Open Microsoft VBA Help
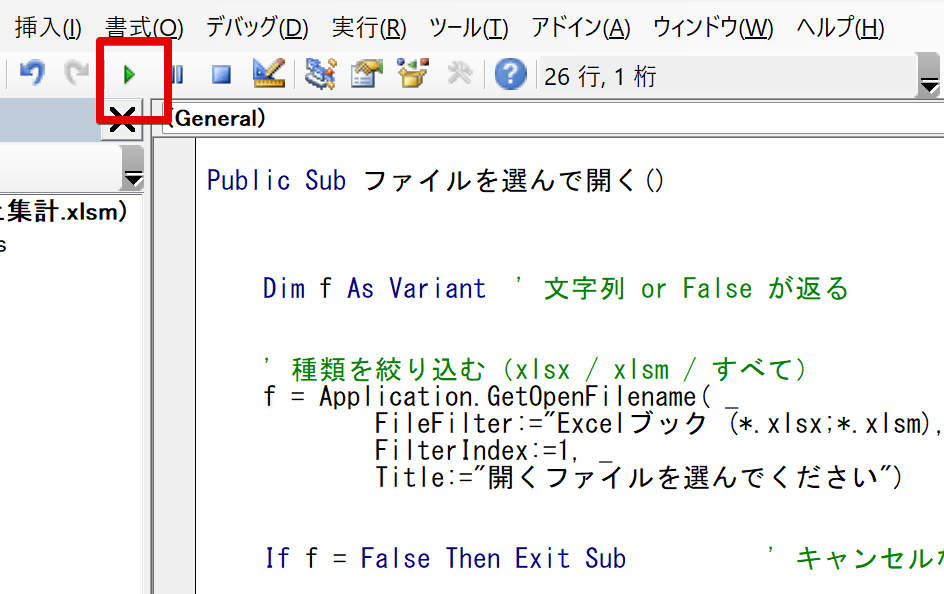This screenshot has height=594, width=944. pos(510,73)
